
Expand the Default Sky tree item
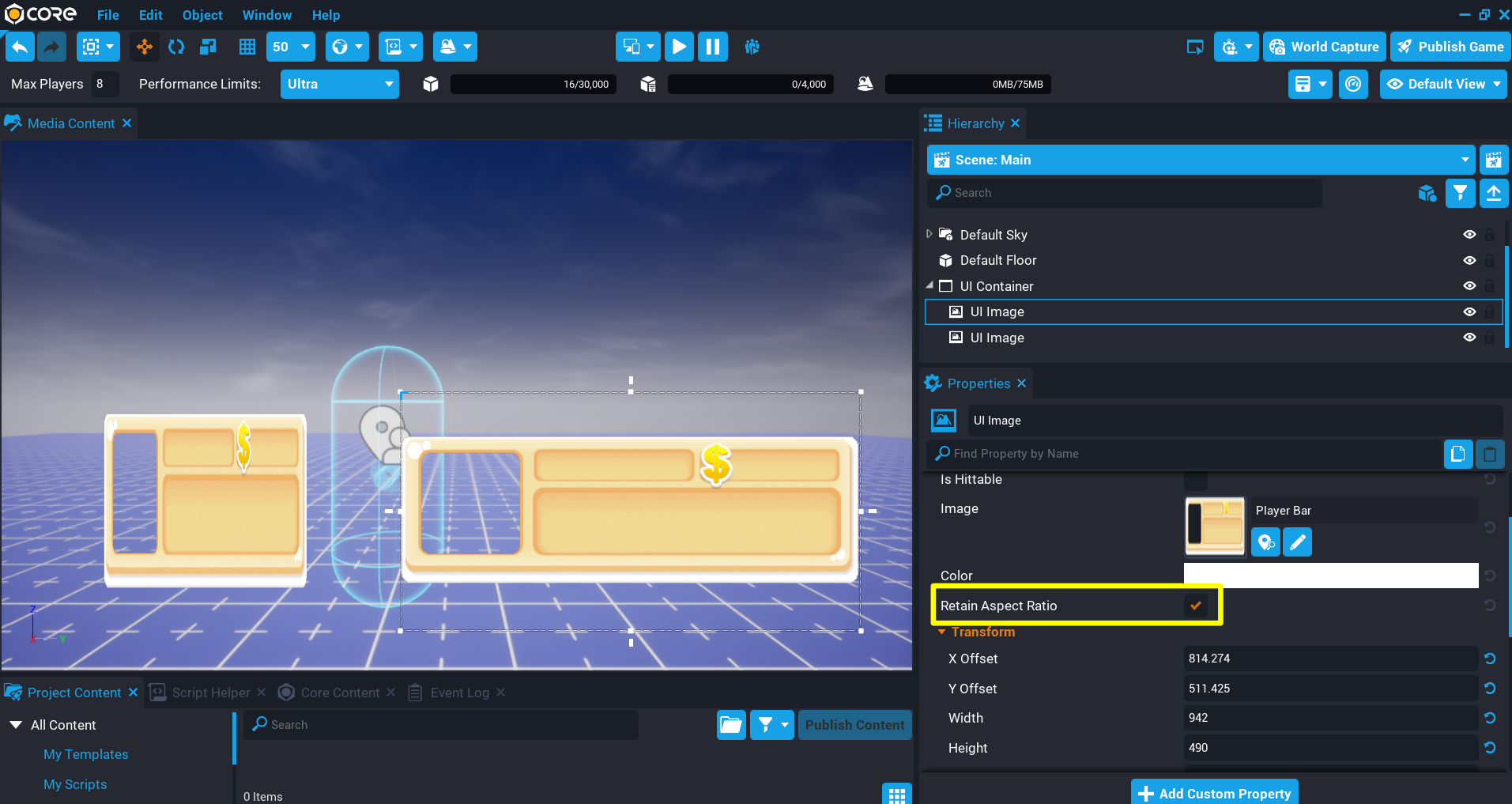tap(929, 234)
